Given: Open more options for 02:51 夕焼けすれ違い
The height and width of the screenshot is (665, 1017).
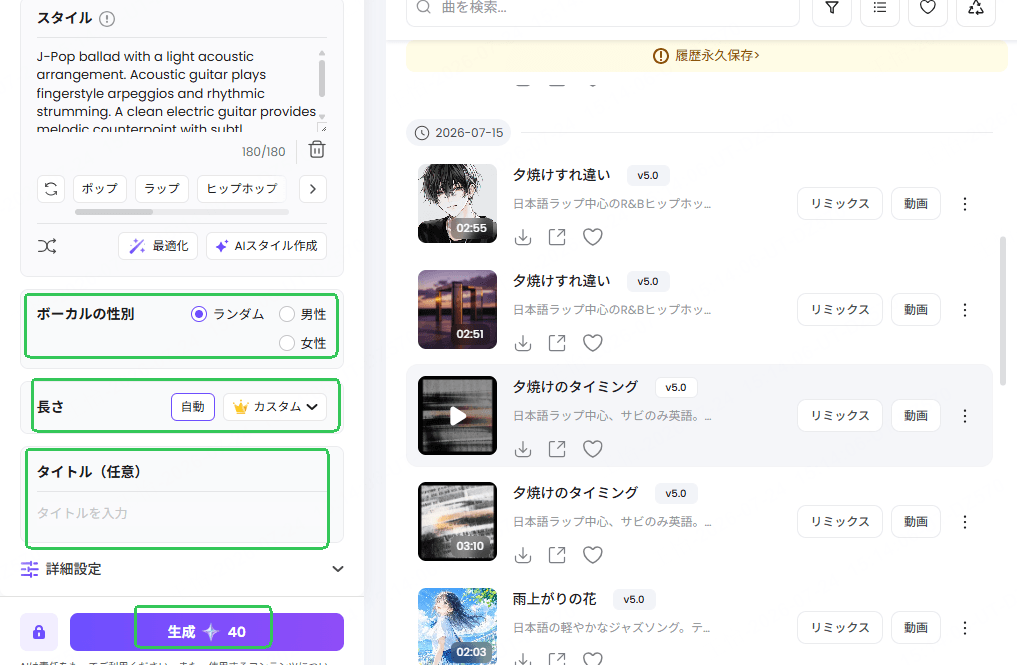Looking at the screenshot, I should [964, 310].
